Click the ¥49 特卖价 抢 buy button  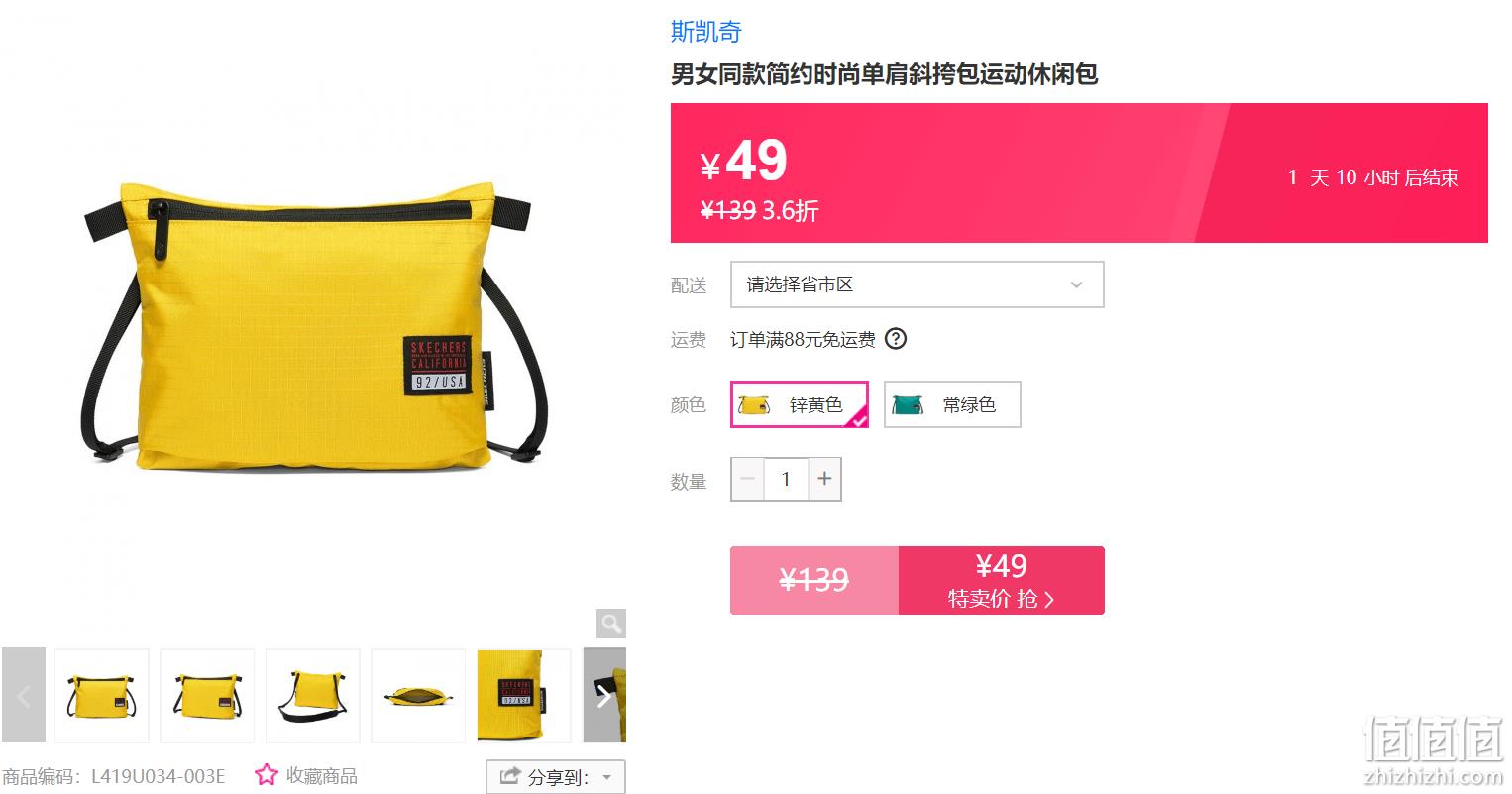(1002, 580)
